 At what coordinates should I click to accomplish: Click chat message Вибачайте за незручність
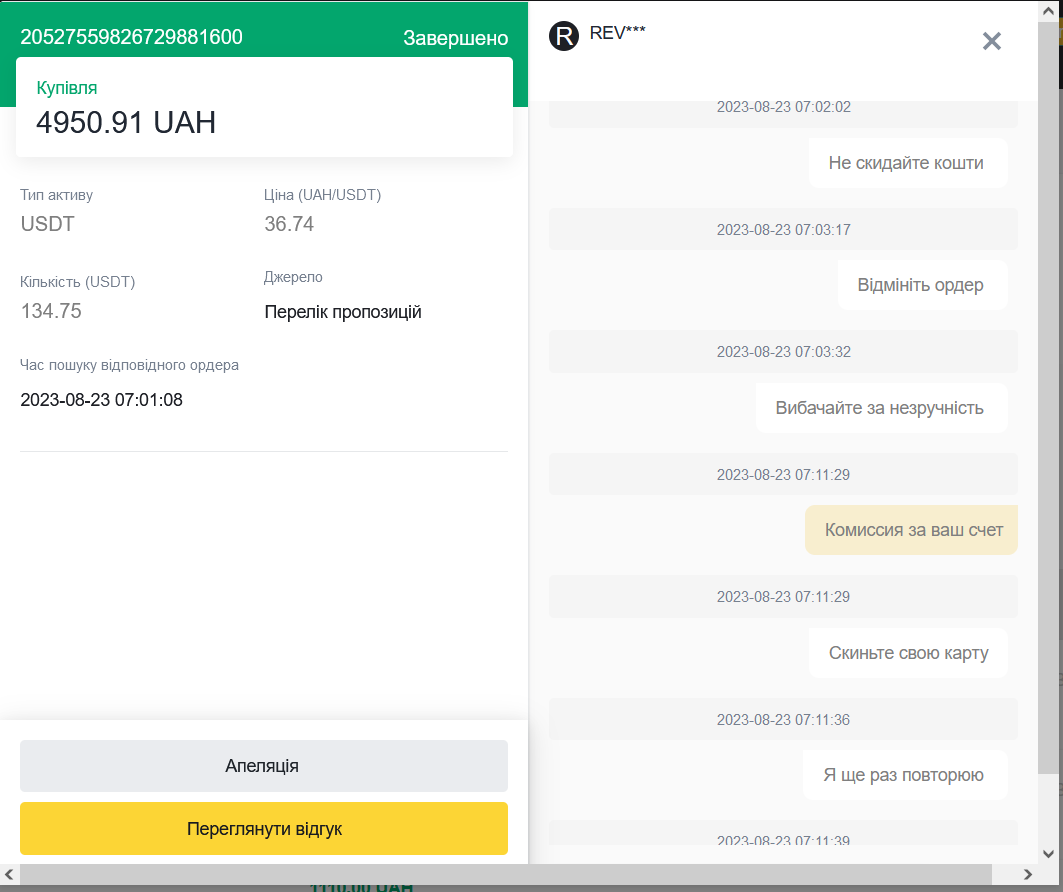(881, 408)
